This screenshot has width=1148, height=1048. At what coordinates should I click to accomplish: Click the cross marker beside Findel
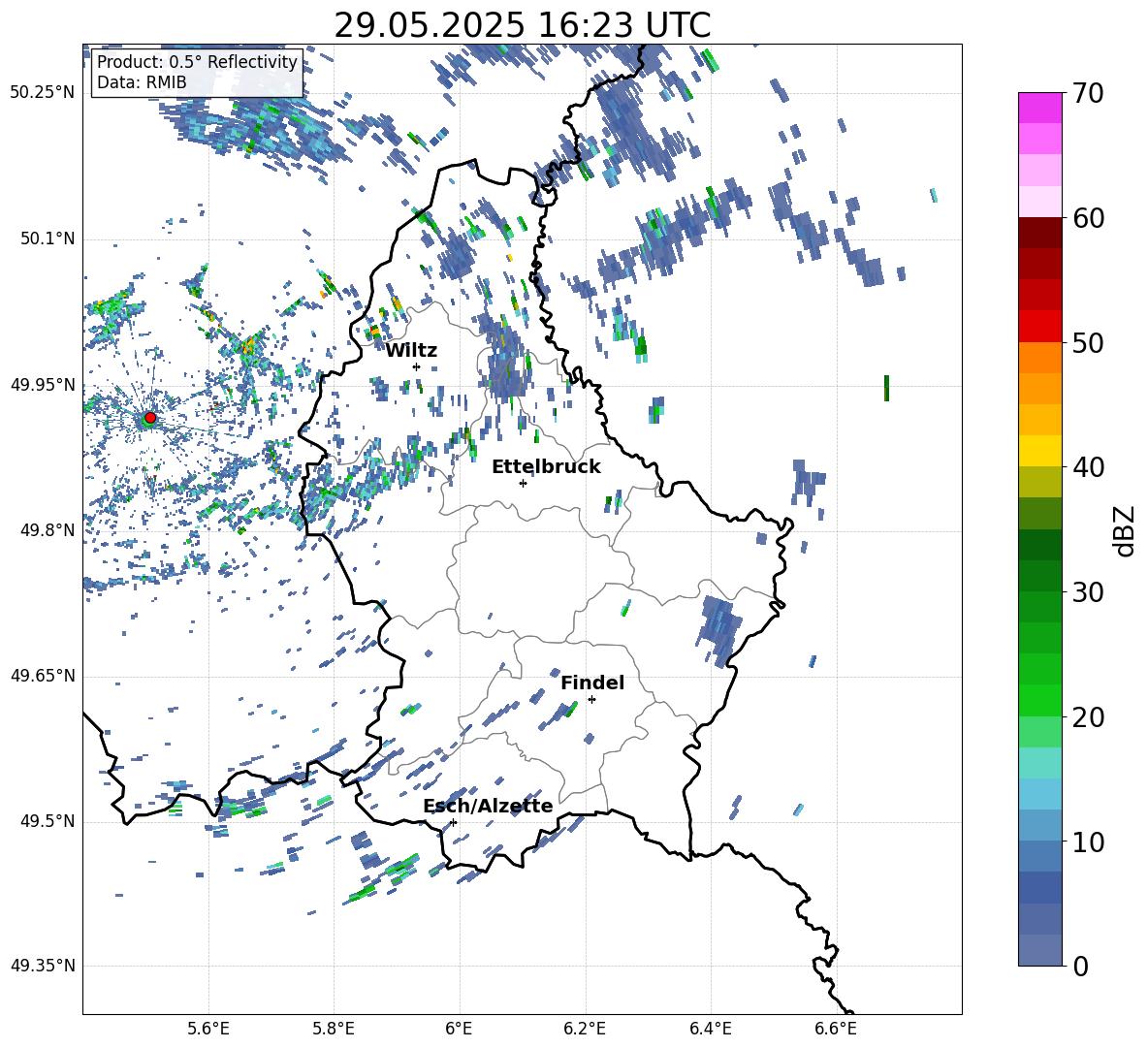click(591, 700)
